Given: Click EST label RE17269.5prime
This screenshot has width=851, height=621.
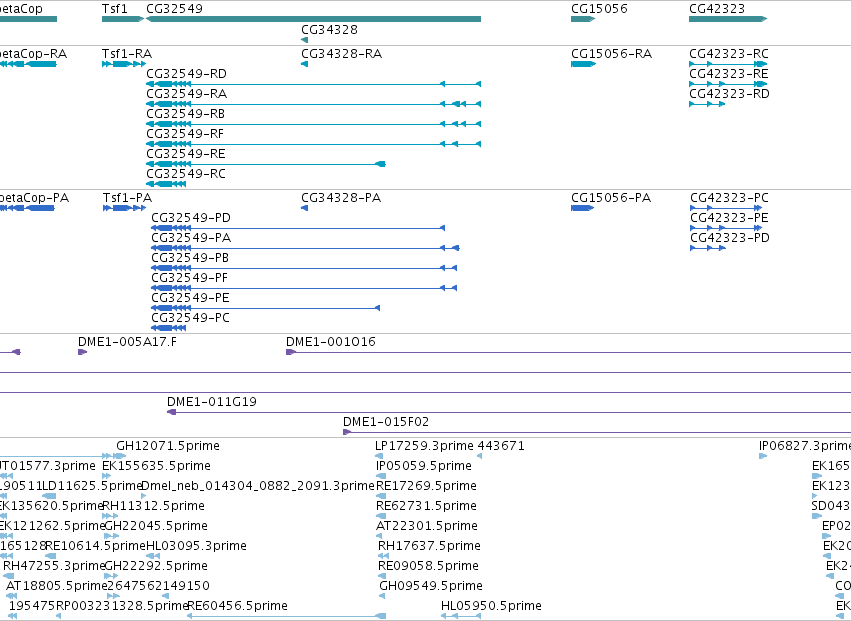Looking at the screenshot, I should (427, 486).
